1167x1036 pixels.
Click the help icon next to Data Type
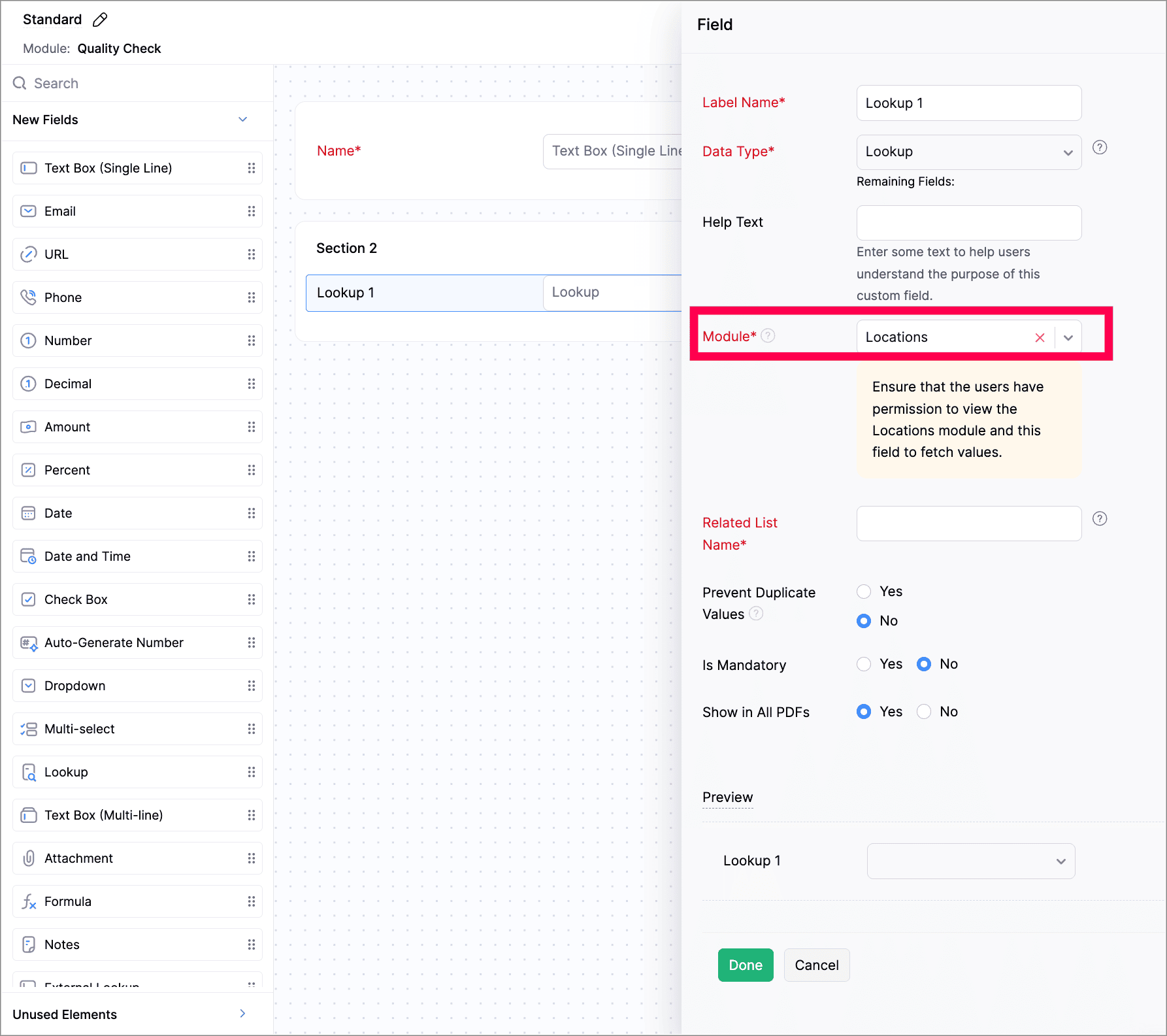pos(1100,148)
